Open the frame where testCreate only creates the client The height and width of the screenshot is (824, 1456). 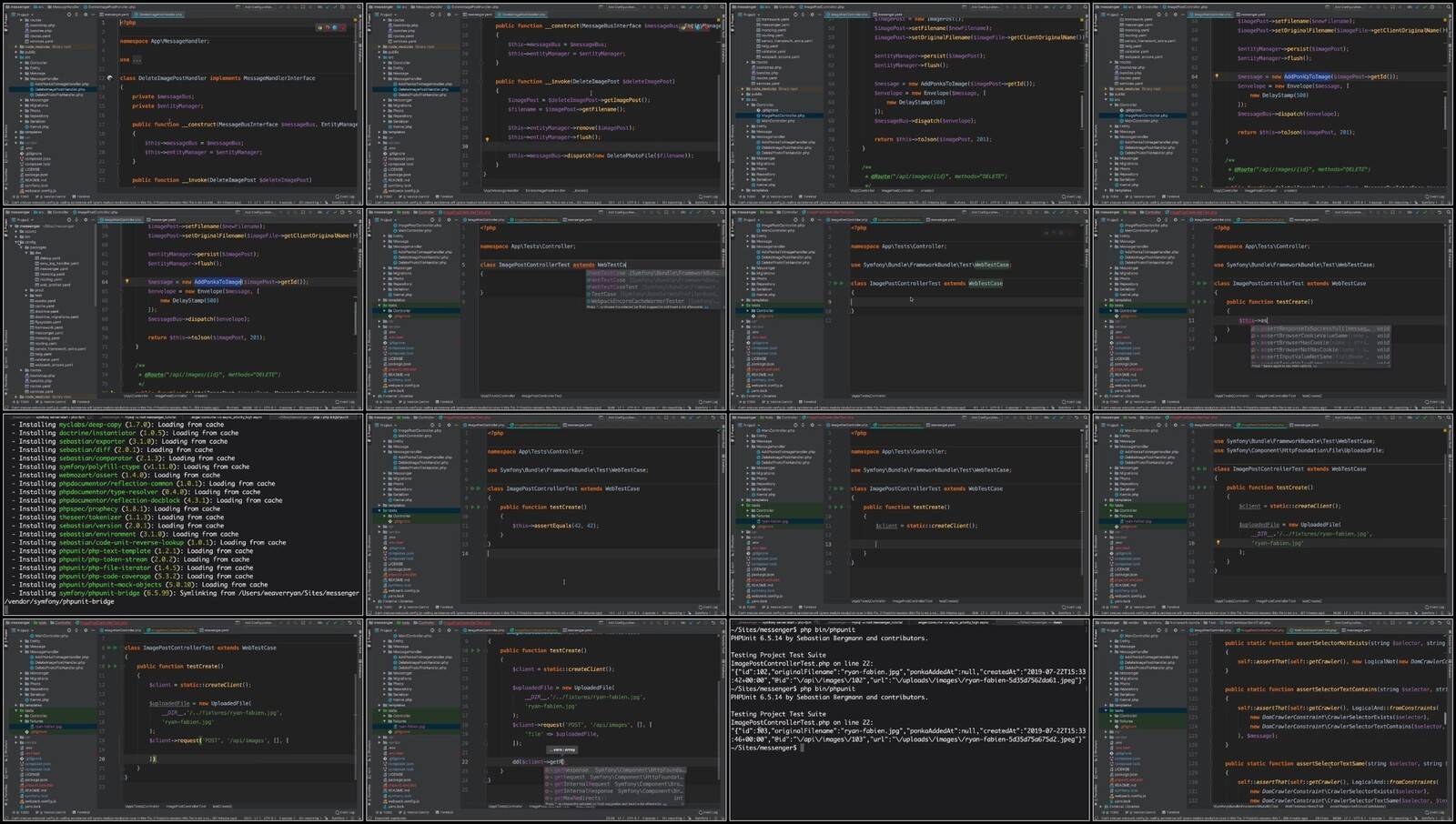click(910, 515)
